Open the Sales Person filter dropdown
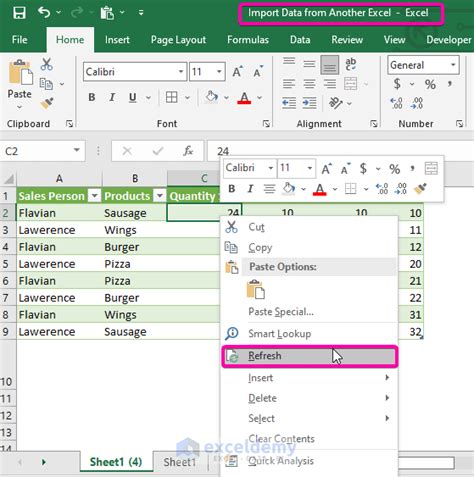Screen dimensions: 474x477 click(94, 196)
